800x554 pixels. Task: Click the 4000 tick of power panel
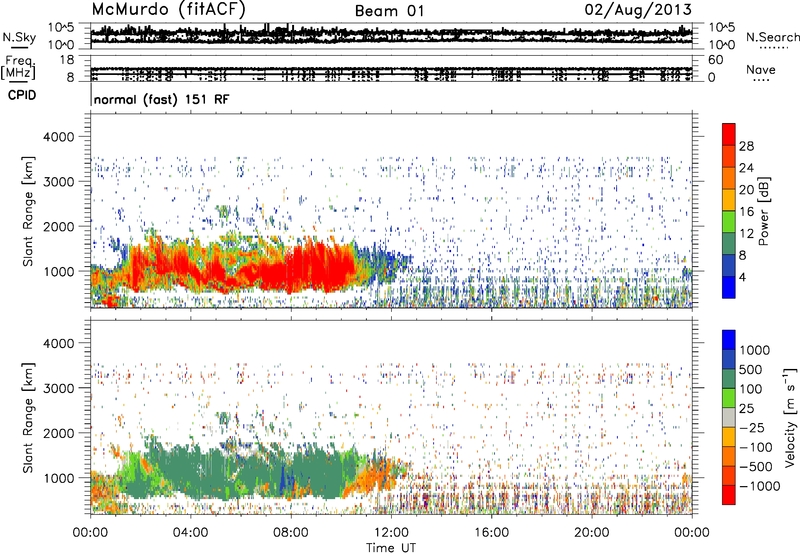click(x=58, y=137)
